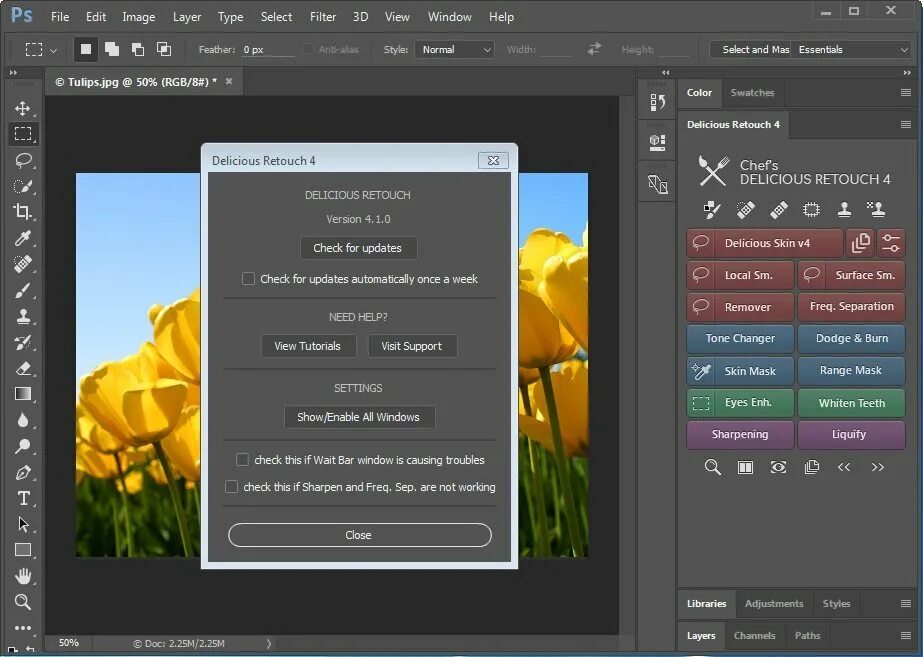Switch to the Swatches tab
The image size is (923, 657).
(752, 92)
